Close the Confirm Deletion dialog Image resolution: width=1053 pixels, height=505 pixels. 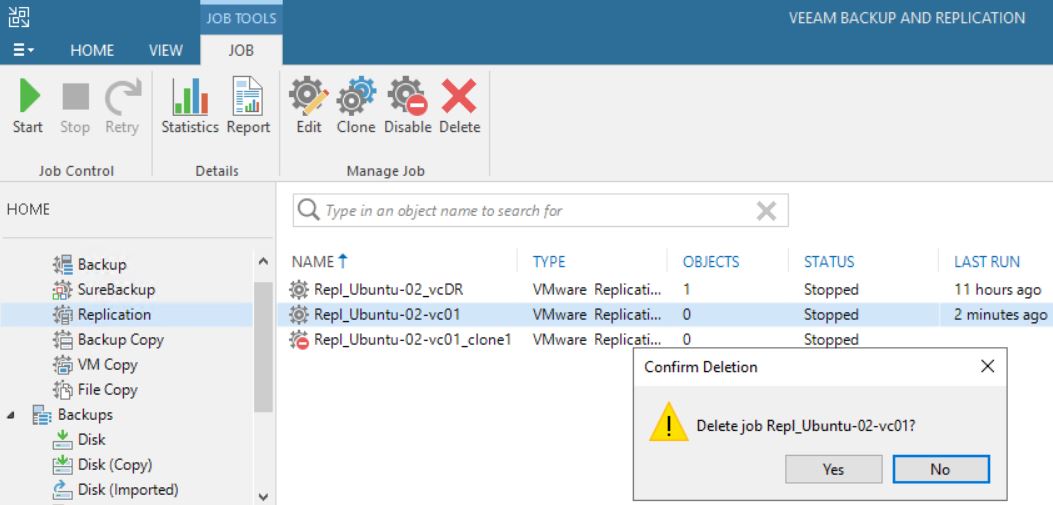[x=987, y=367]
